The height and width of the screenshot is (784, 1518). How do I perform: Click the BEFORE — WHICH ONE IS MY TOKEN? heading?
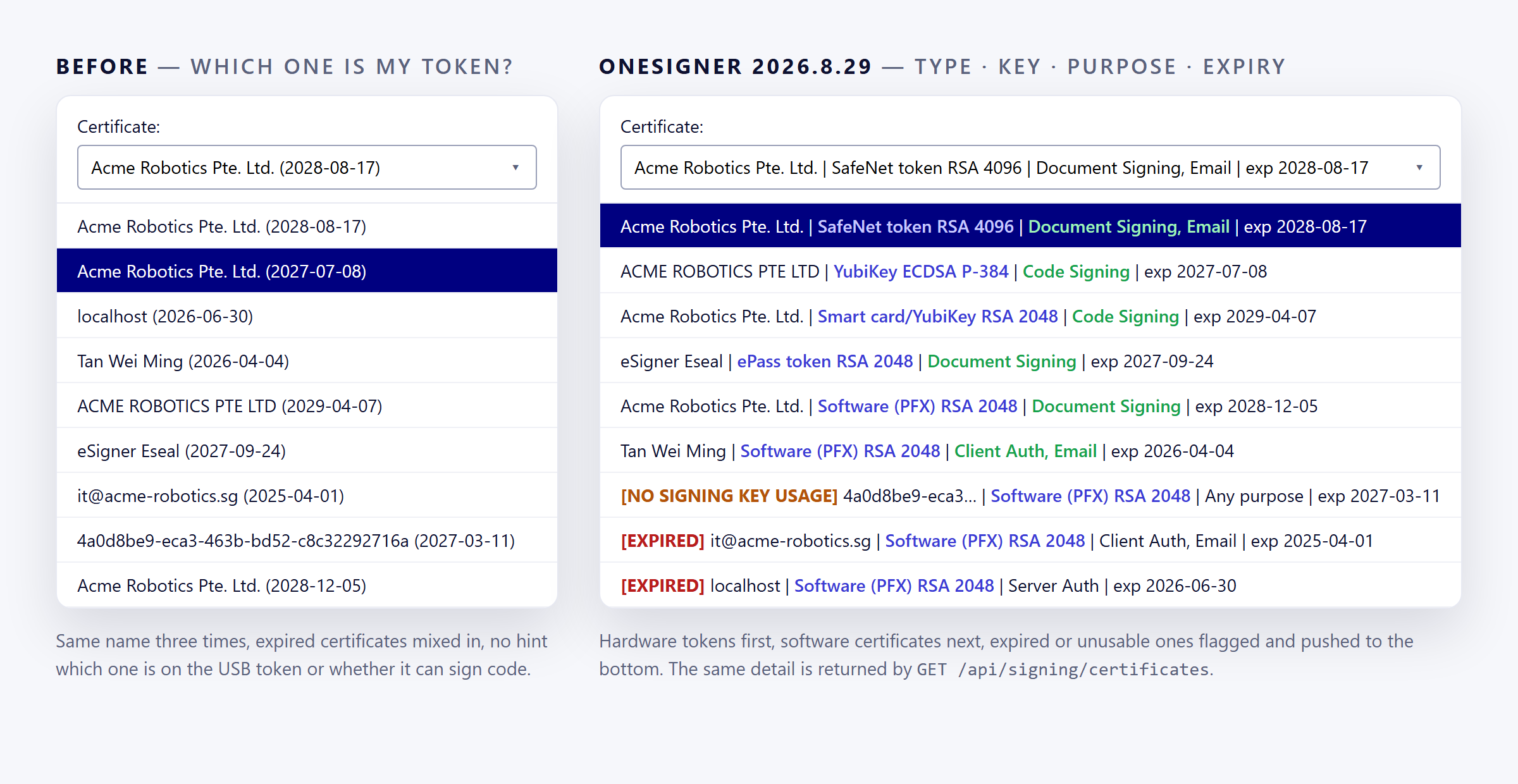285,66
